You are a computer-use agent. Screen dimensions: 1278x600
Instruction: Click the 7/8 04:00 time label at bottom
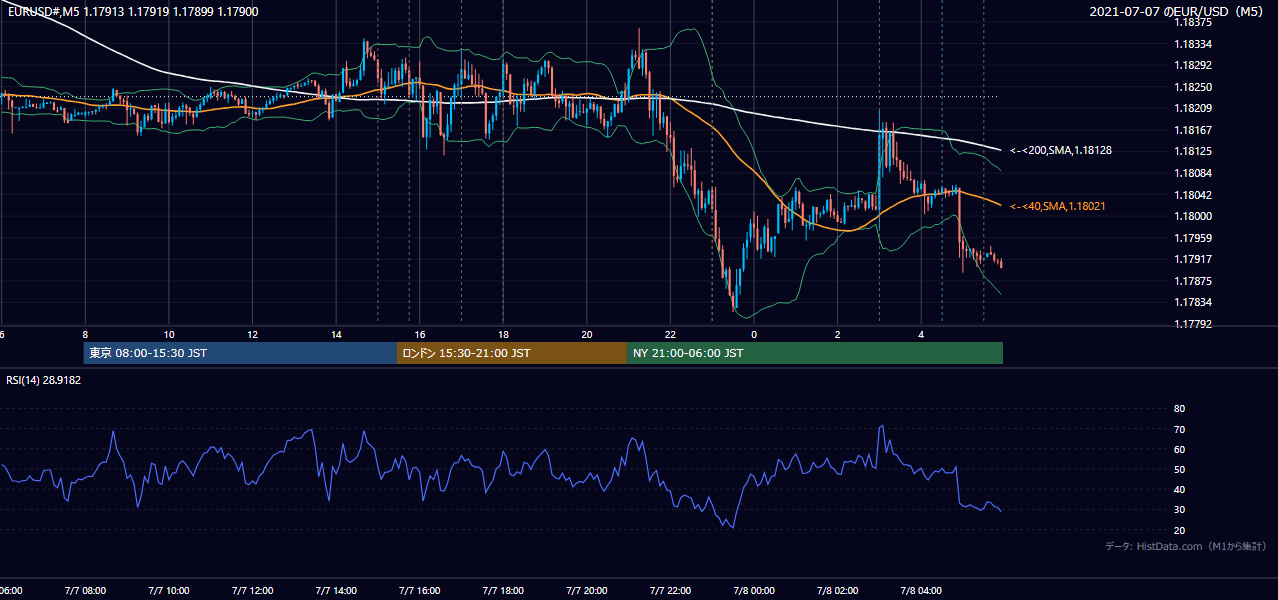tap(921, 591)
